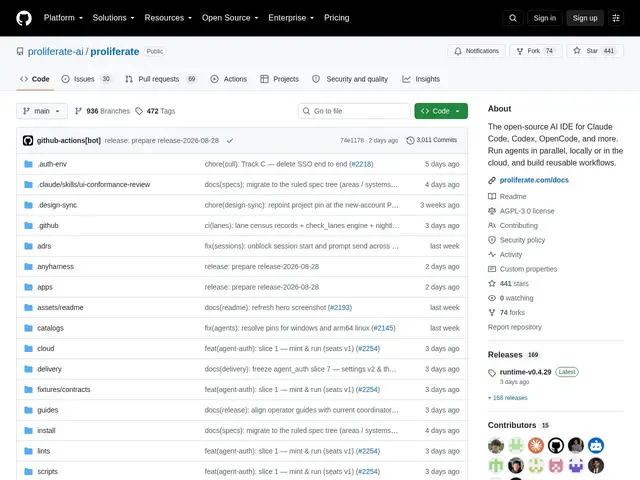This screenshot has width=640, height=480.
Task: Open the AGPL-3.0 license link
Action: pyautogui.click(x=527, y=211)
